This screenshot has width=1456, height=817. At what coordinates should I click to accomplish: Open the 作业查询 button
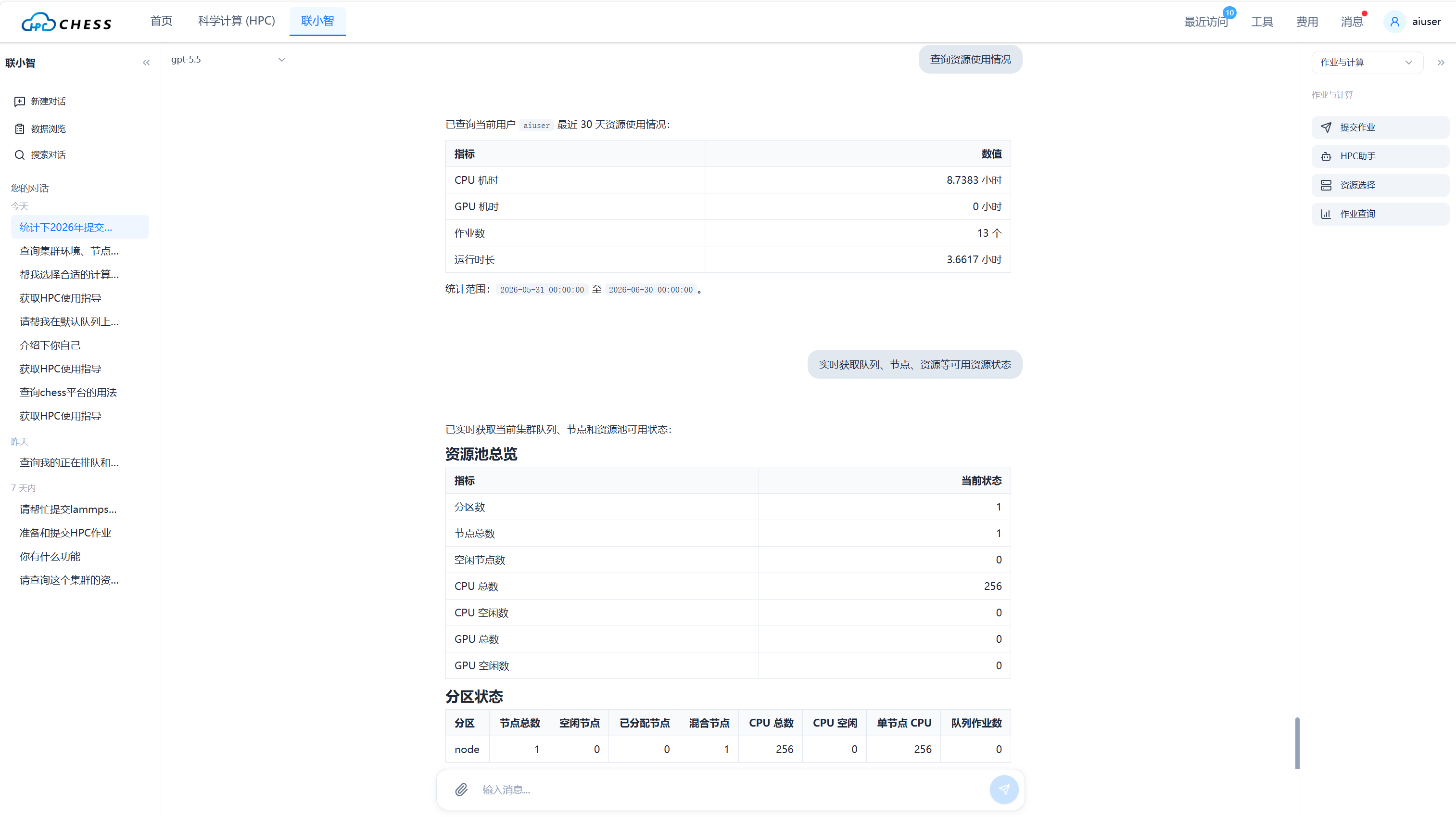[1380, 214]
